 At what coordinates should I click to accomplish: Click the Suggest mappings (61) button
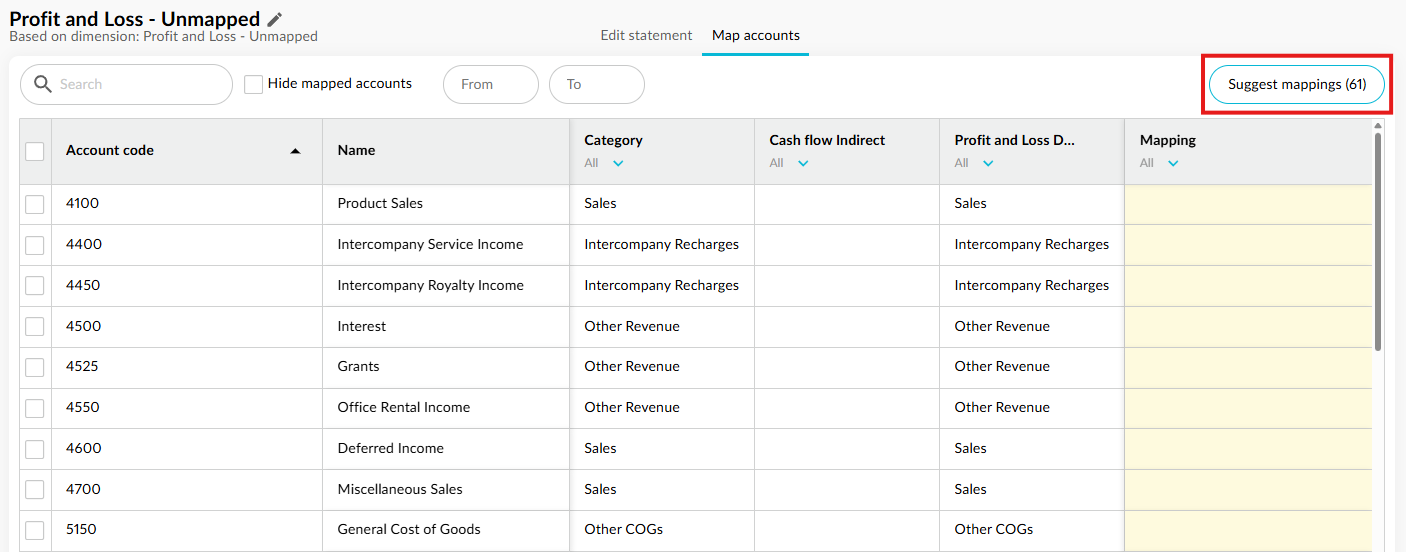[1297, 85]
